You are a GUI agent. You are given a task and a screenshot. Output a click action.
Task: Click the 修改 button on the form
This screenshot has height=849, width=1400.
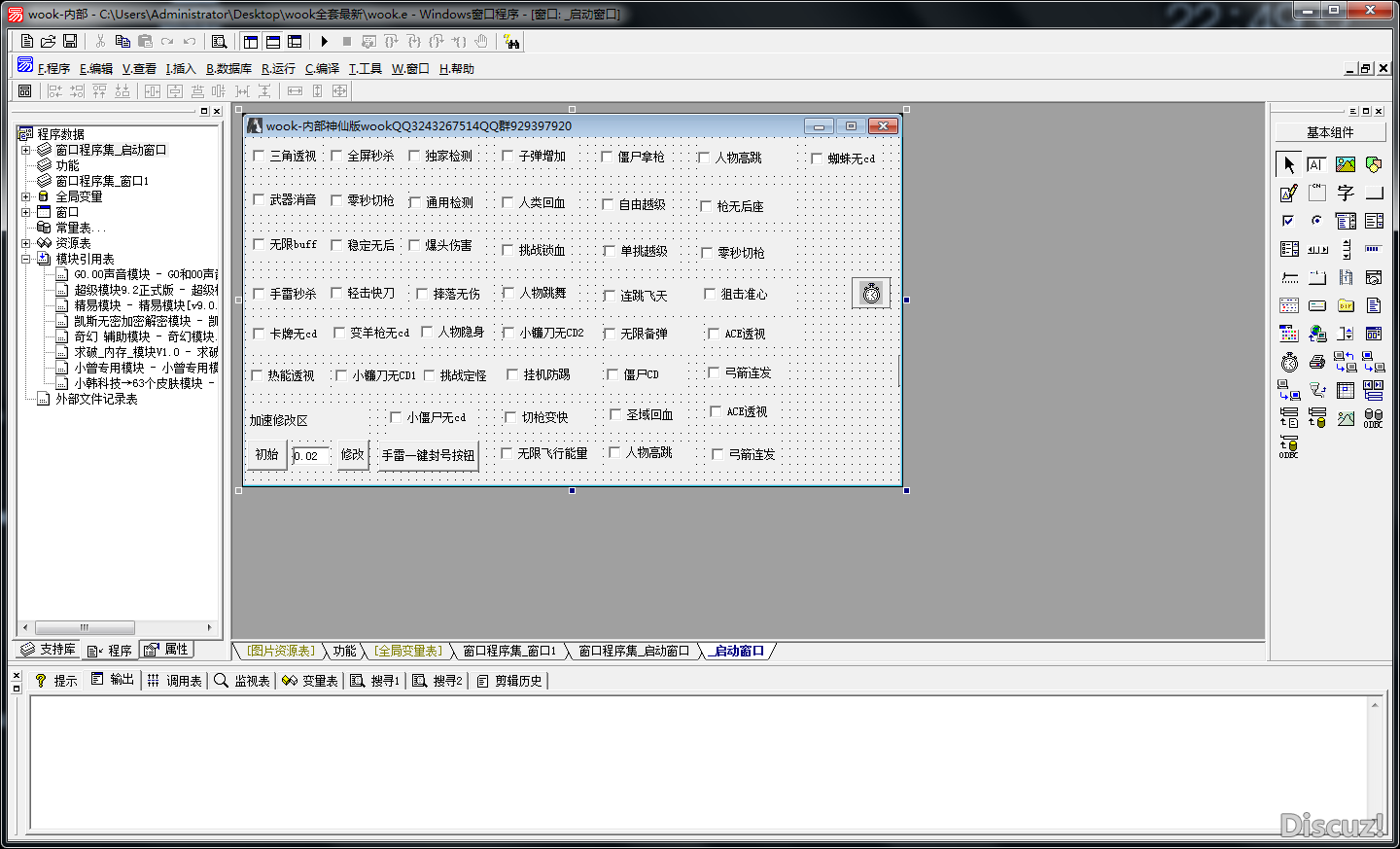(x=352, y=454)
